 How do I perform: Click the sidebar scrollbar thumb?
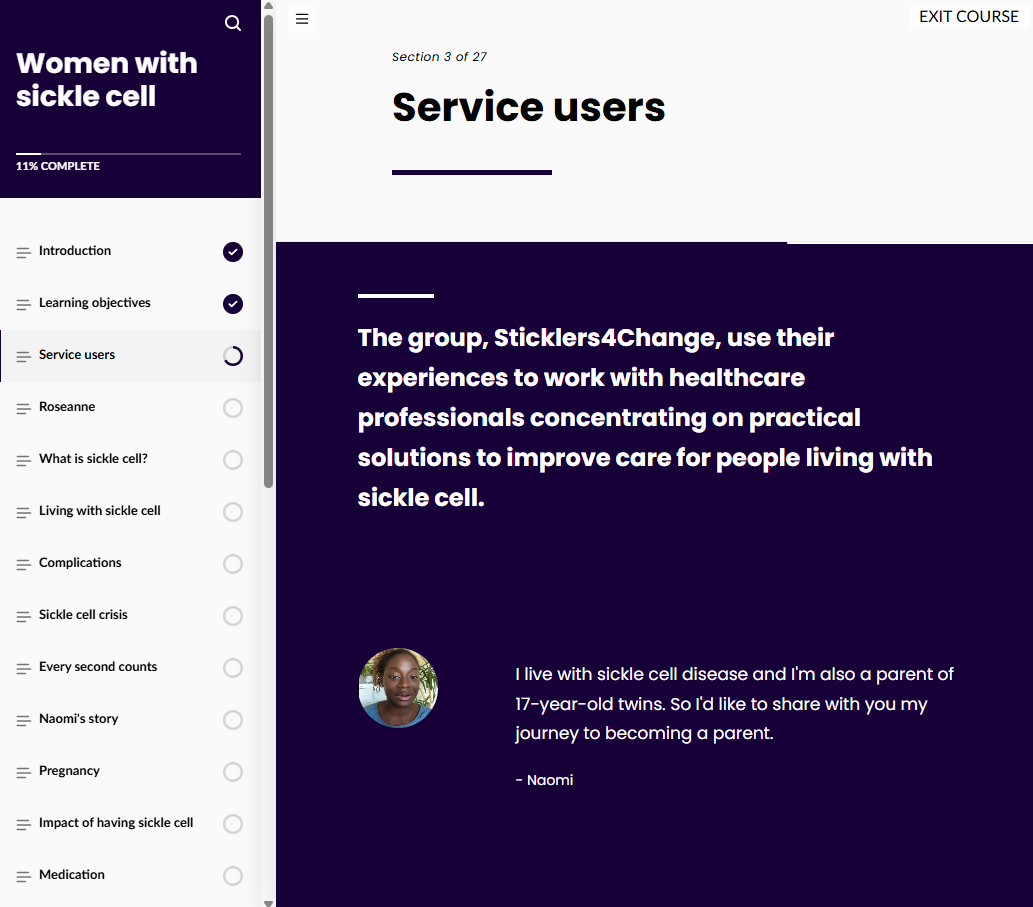268,250
